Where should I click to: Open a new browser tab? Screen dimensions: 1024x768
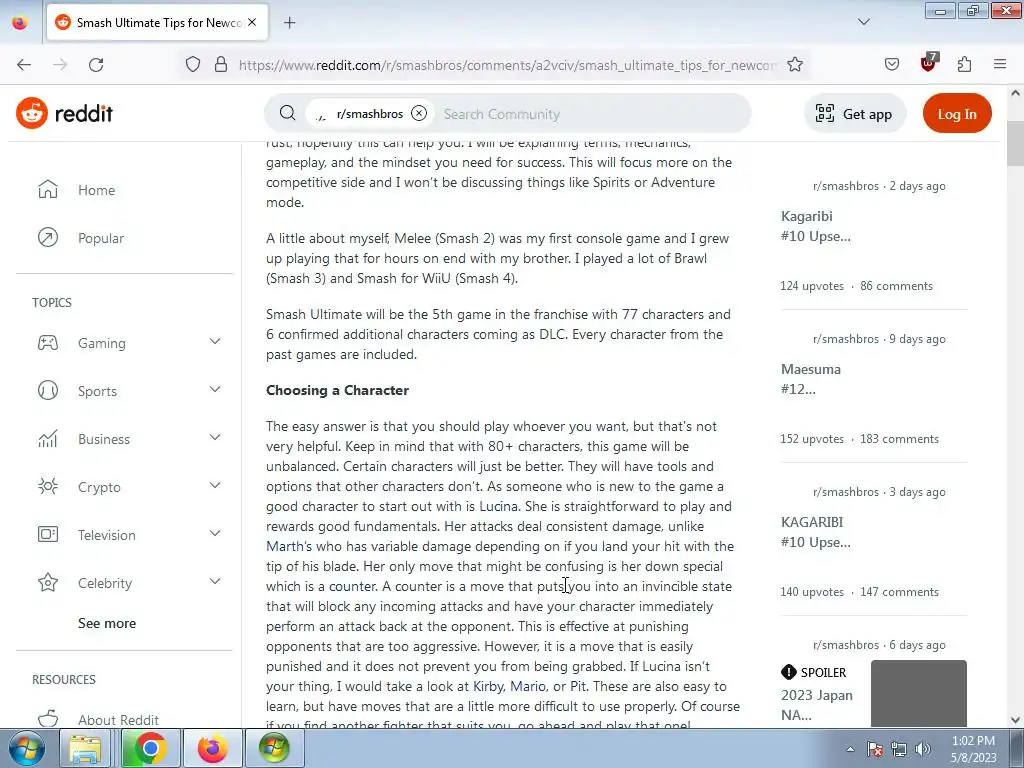[289, 23]
